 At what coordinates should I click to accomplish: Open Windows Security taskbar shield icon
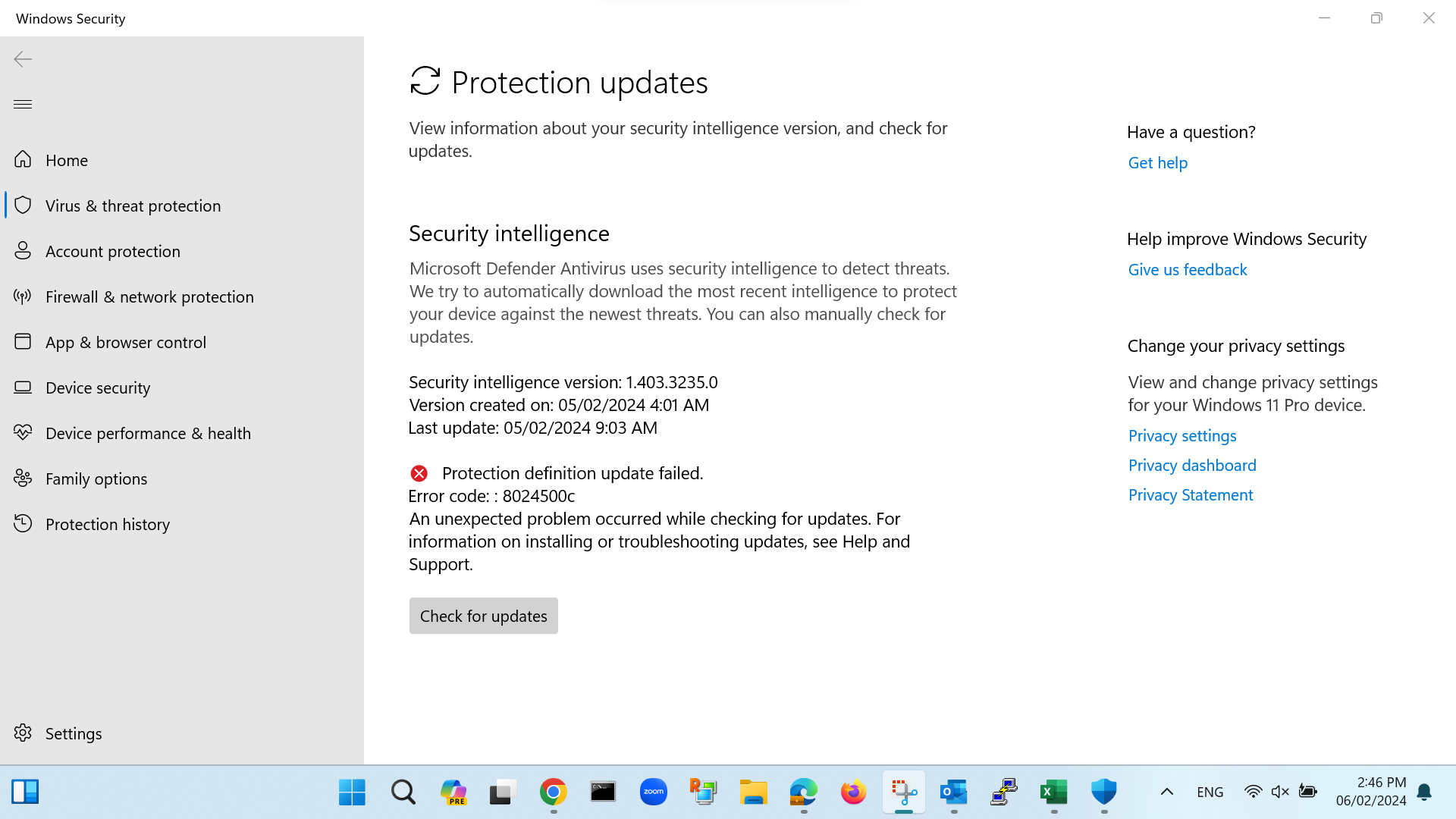[x=1104, y=792]
